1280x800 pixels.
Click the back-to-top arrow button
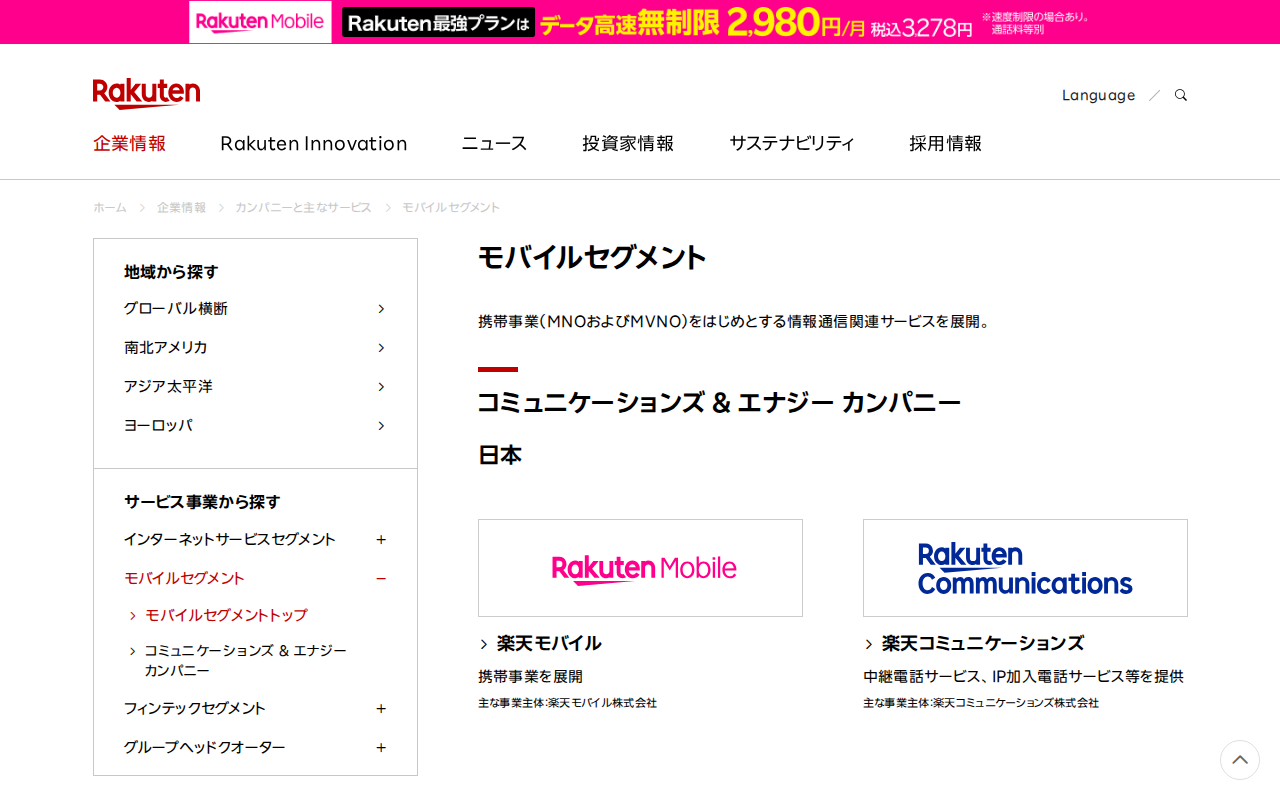1240,760
